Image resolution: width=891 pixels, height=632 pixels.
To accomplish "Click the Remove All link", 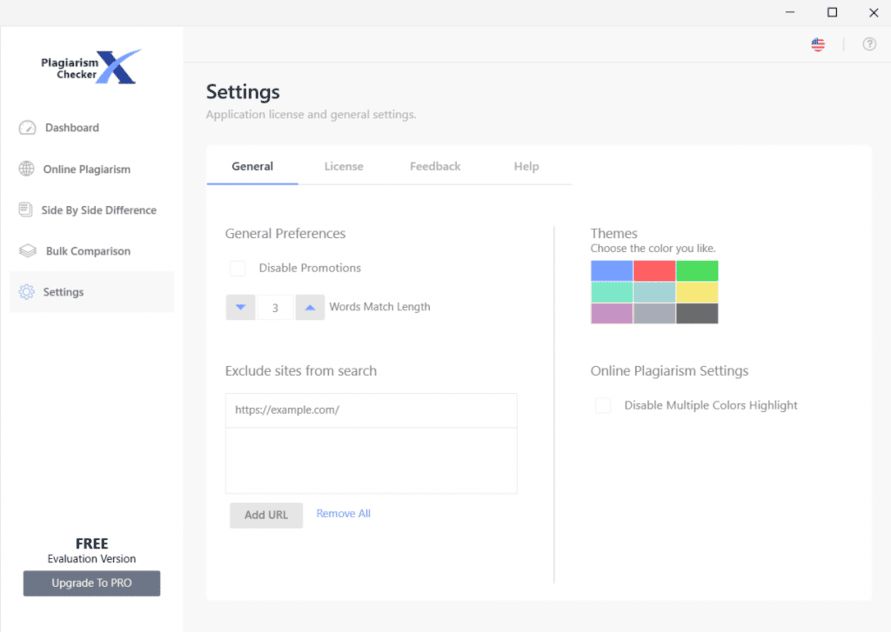I will click(343, 513).
